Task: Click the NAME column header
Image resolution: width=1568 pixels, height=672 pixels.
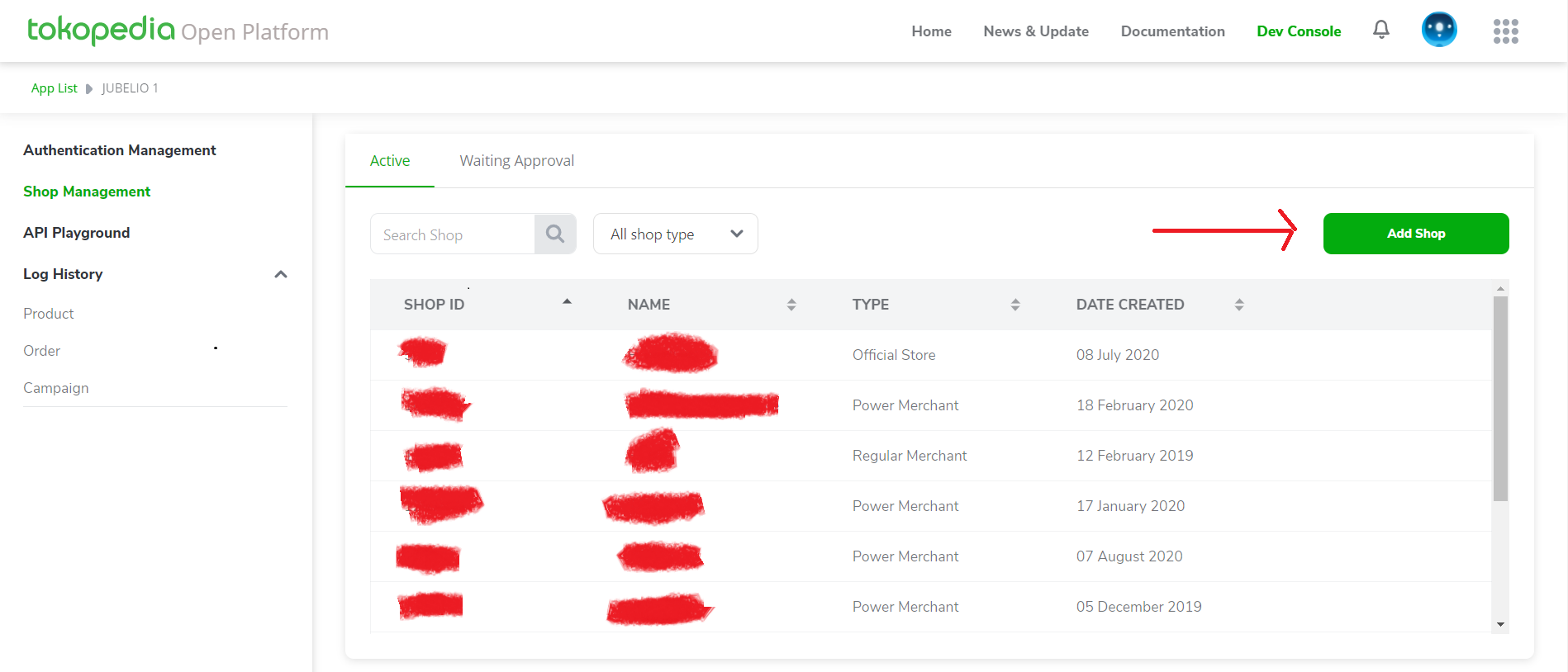Action: click(649, 305)
